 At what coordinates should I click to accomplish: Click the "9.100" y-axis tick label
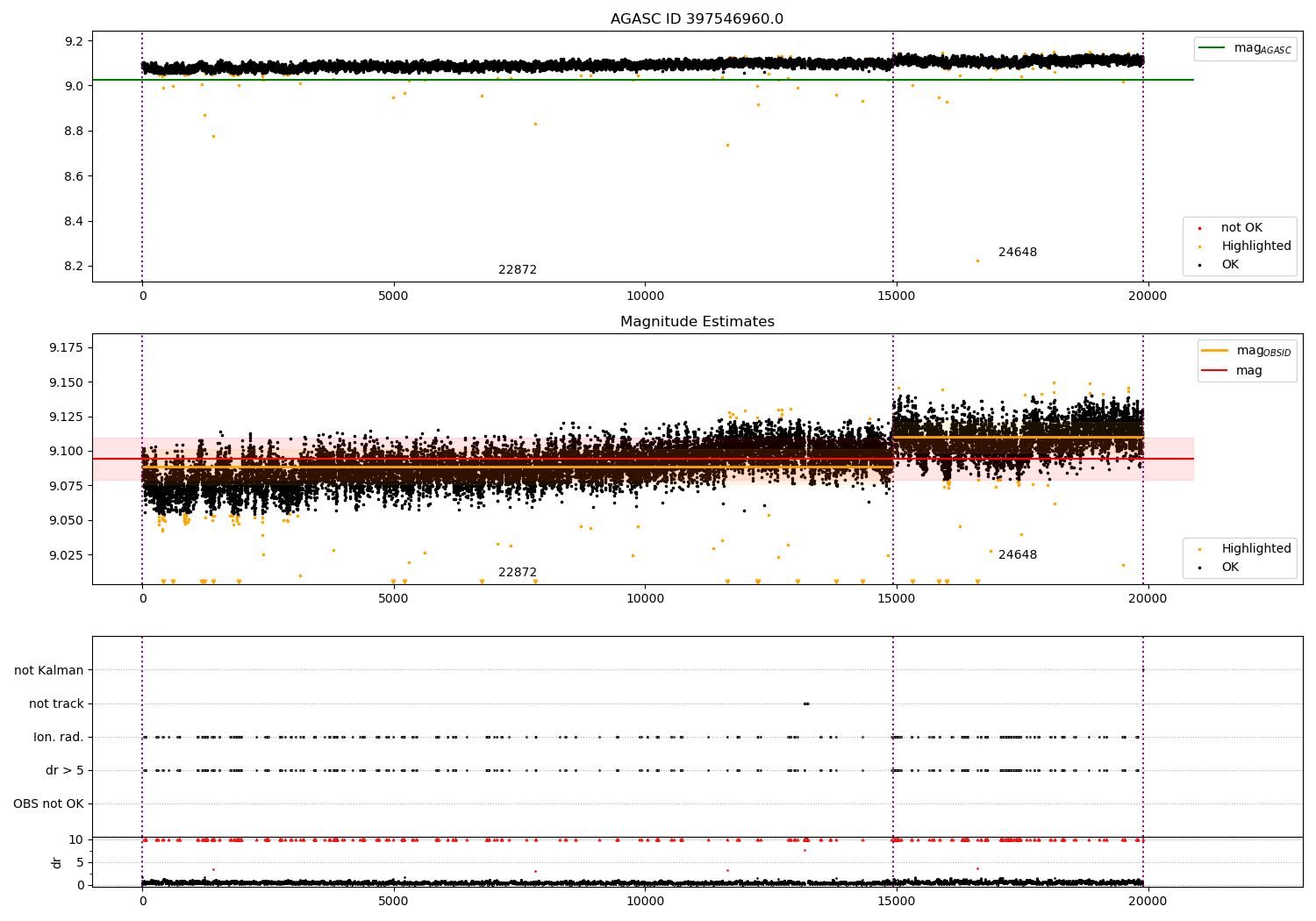click(x=67, y=452)
